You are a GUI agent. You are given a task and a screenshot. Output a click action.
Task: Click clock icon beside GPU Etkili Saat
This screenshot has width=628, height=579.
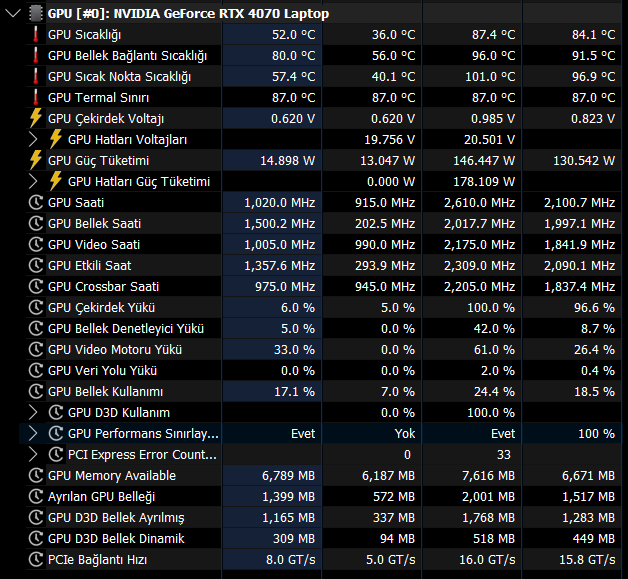point(36,265)
